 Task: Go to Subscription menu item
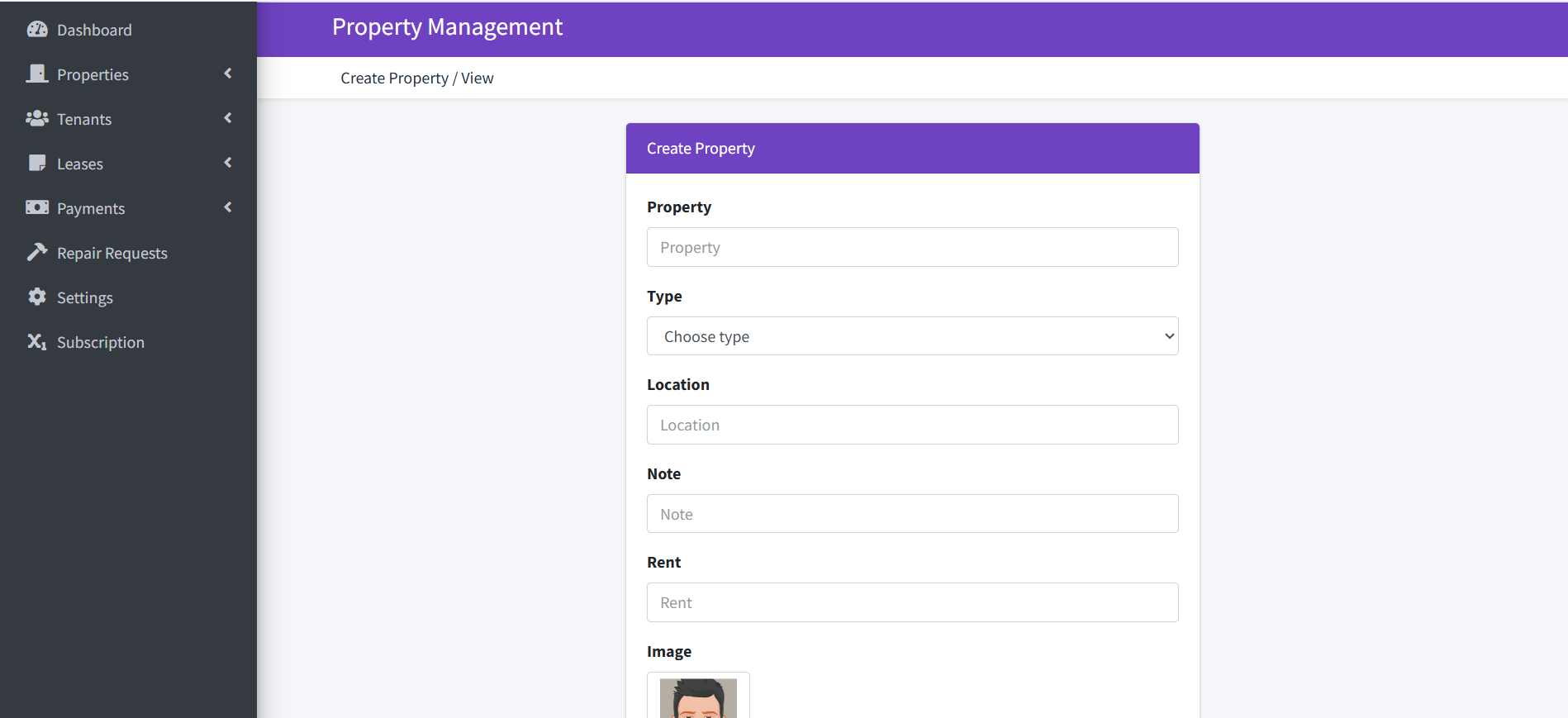(101, 343)
